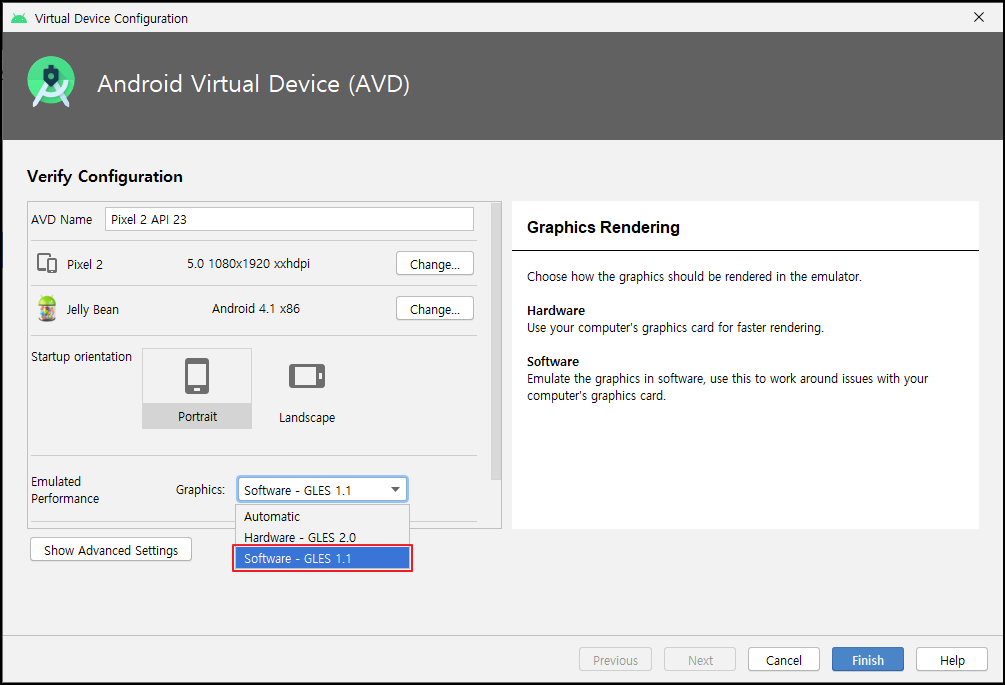Image resolution: width=1005 pixels, height=685 pixels.
Task: Click the 'Pixel 2' device name text
Action: point(85,264)
